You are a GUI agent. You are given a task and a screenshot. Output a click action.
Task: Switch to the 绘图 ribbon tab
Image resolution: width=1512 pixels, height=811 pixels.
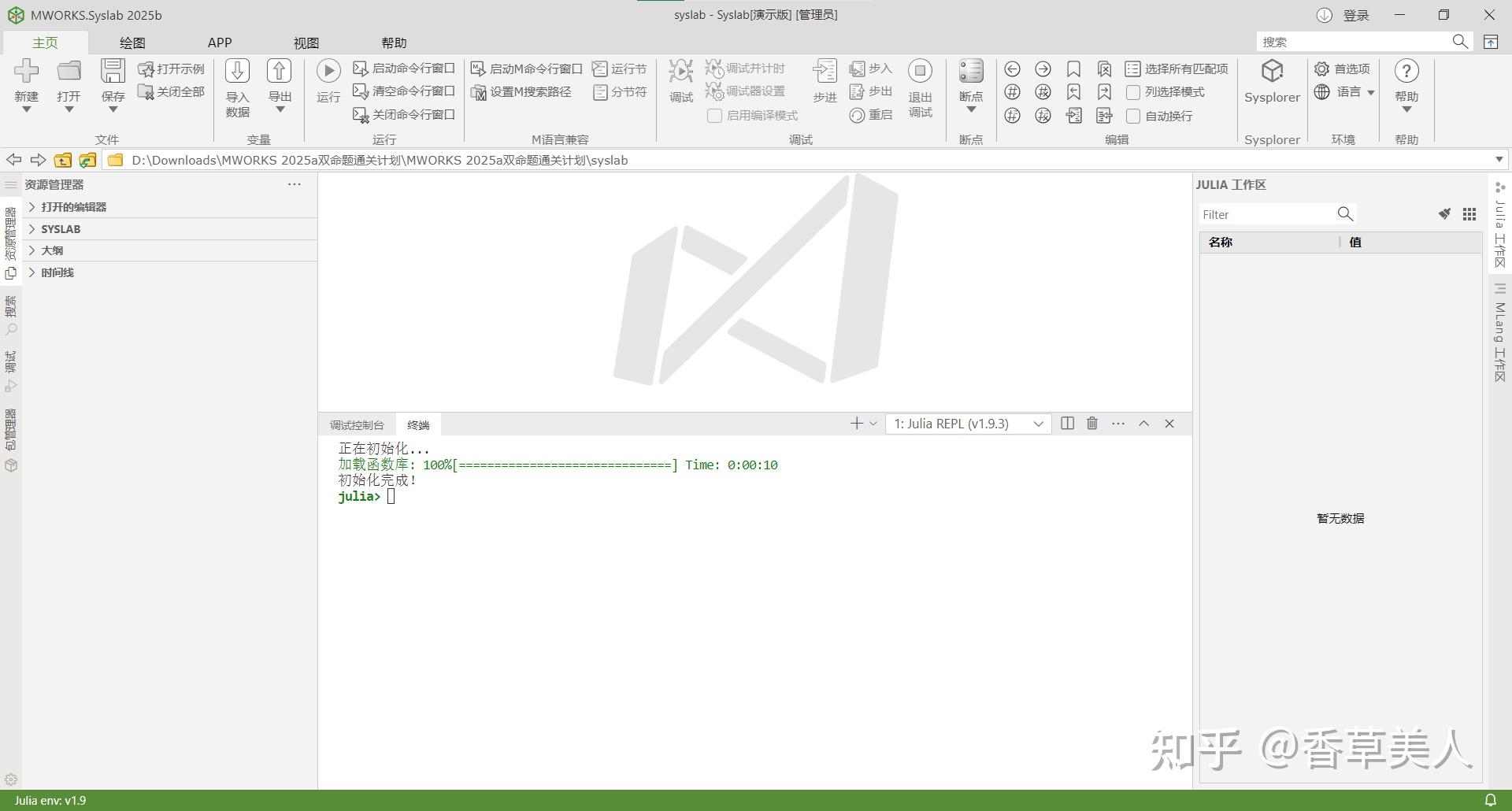pos(132,43)
